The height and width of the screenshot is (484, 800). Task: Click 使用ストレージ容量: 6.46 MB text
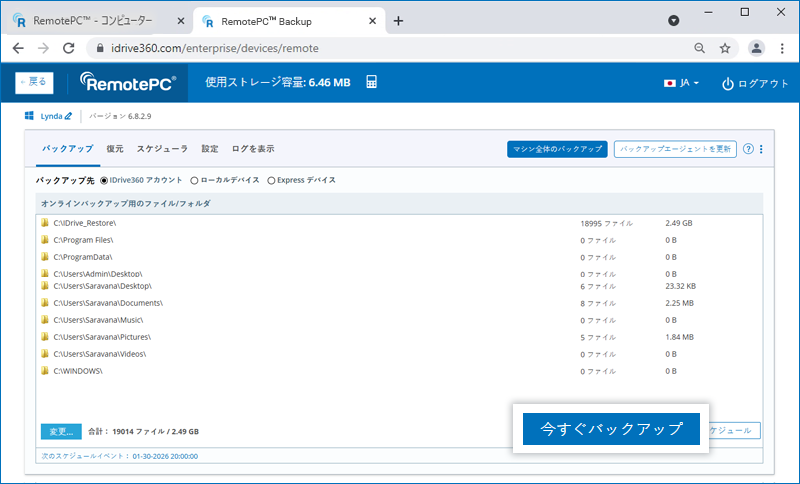click(x=278, y=83)
